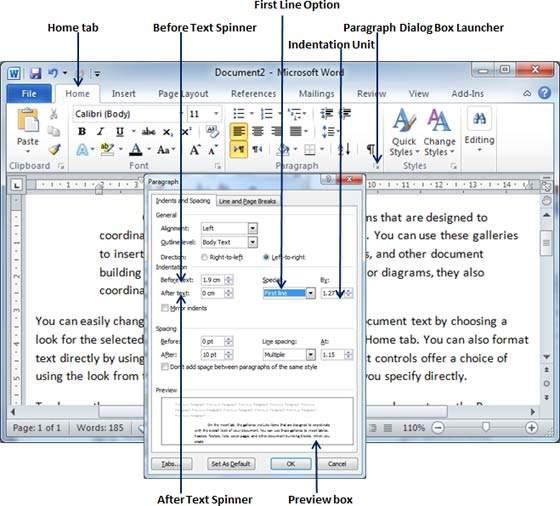Open the Line spacing dropdown
The width and height of the screenshot is (560, 506).
[x=311, y=355]
